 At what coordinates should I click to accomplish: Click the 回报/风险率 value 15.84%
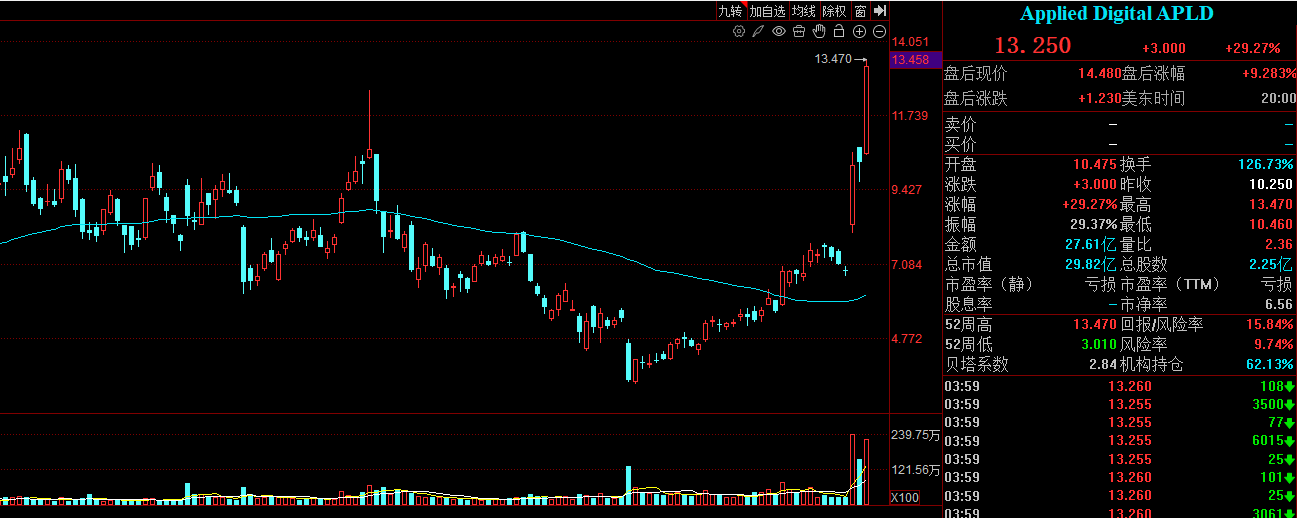(1270, 324)
